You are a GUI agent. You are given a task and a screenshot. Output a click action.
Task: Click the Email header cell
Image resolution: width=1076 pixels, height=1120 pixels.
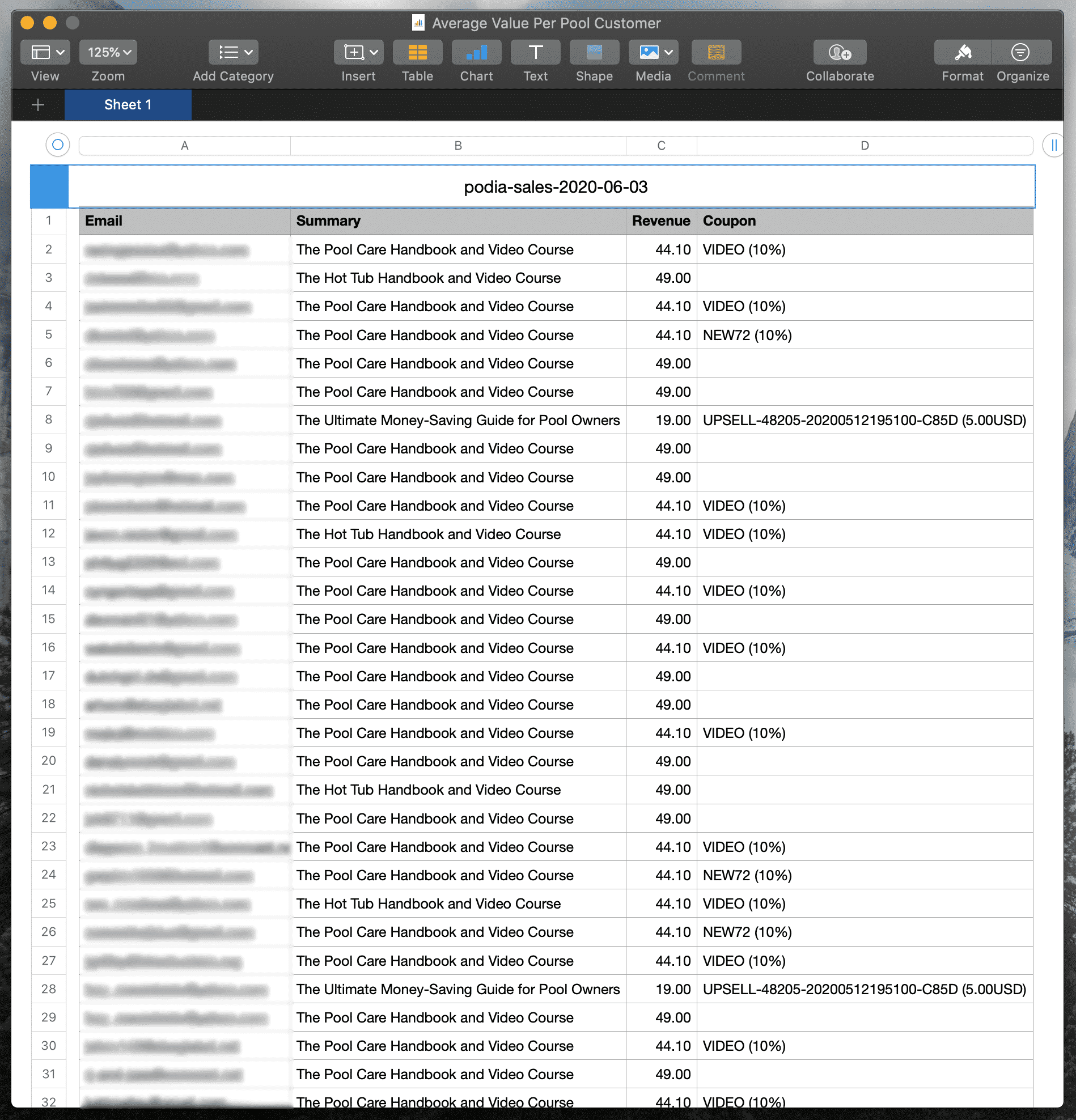pos(185,221)
